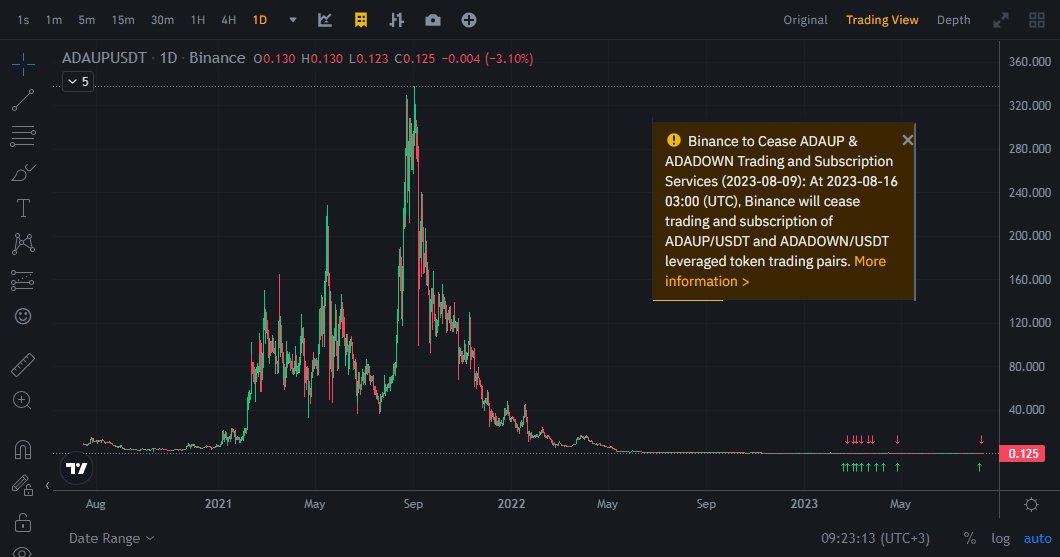Switch to the Original chart view
This screenshot has height=557, width=1060.
805,20
